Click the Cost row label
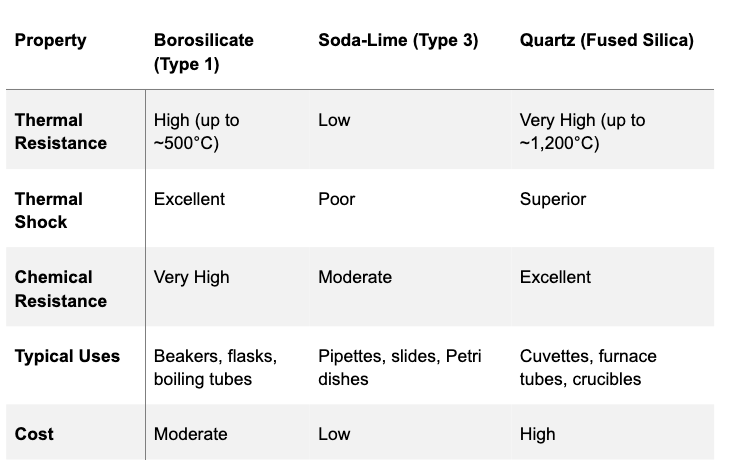 pos(34,434)
